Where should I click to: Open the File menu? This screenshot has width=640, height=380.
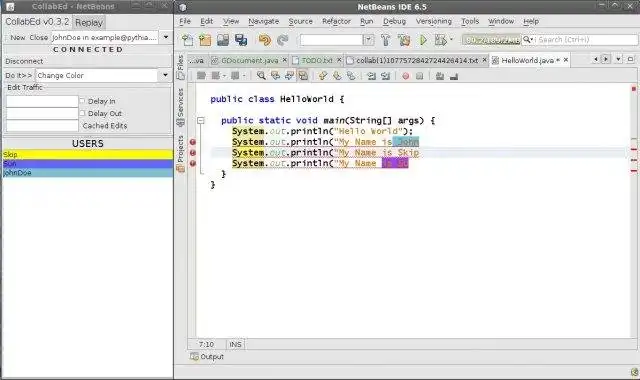pos(185,21)
